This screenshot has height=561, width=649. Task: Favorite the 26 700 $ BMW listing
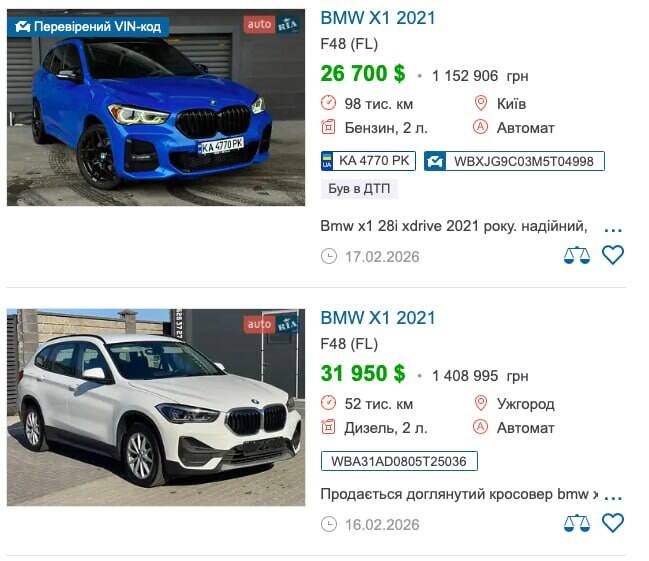pos(613,255)
